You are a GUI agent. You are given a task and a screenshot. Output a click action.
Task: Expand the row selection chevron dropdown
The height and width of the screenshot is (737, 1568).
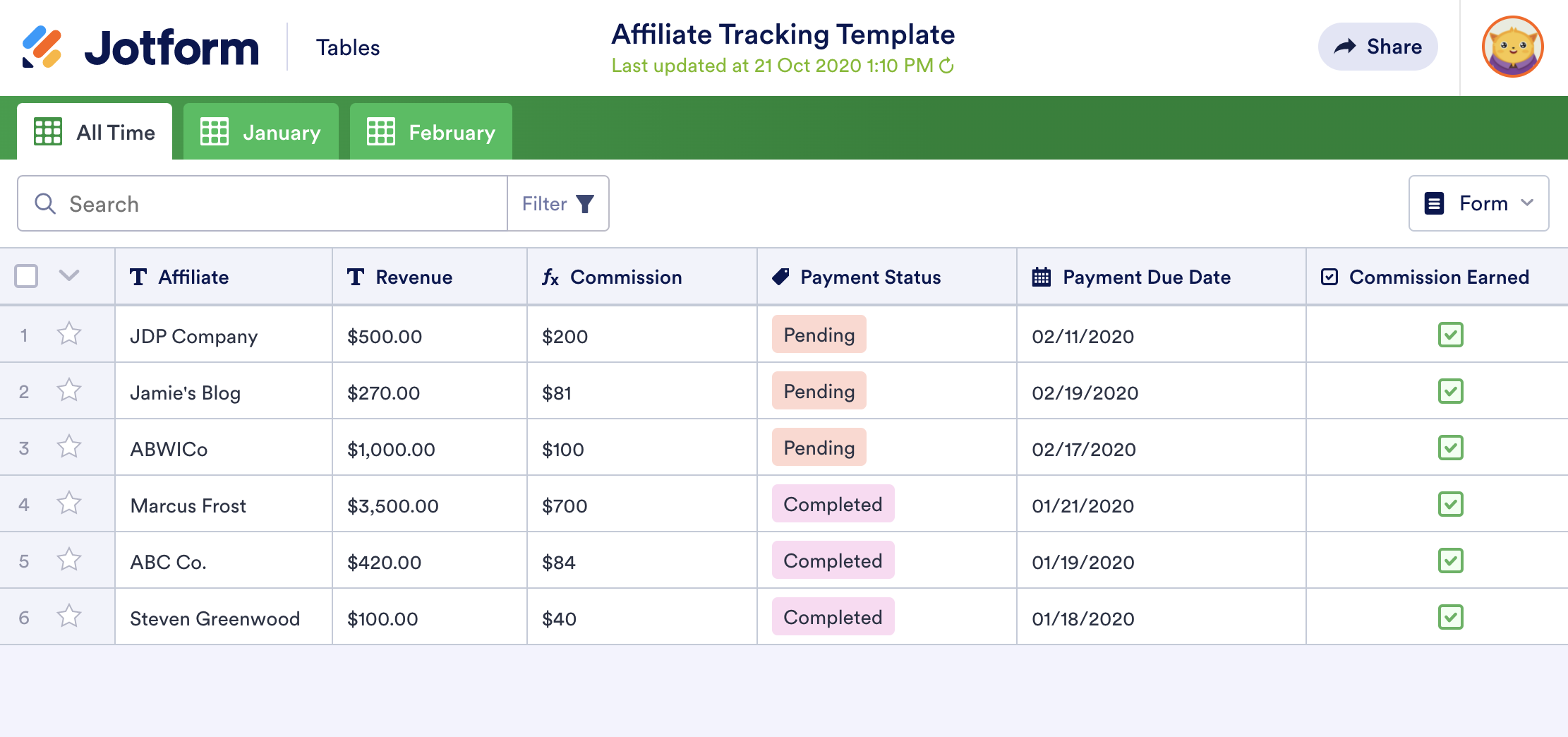tap(68, 275)
